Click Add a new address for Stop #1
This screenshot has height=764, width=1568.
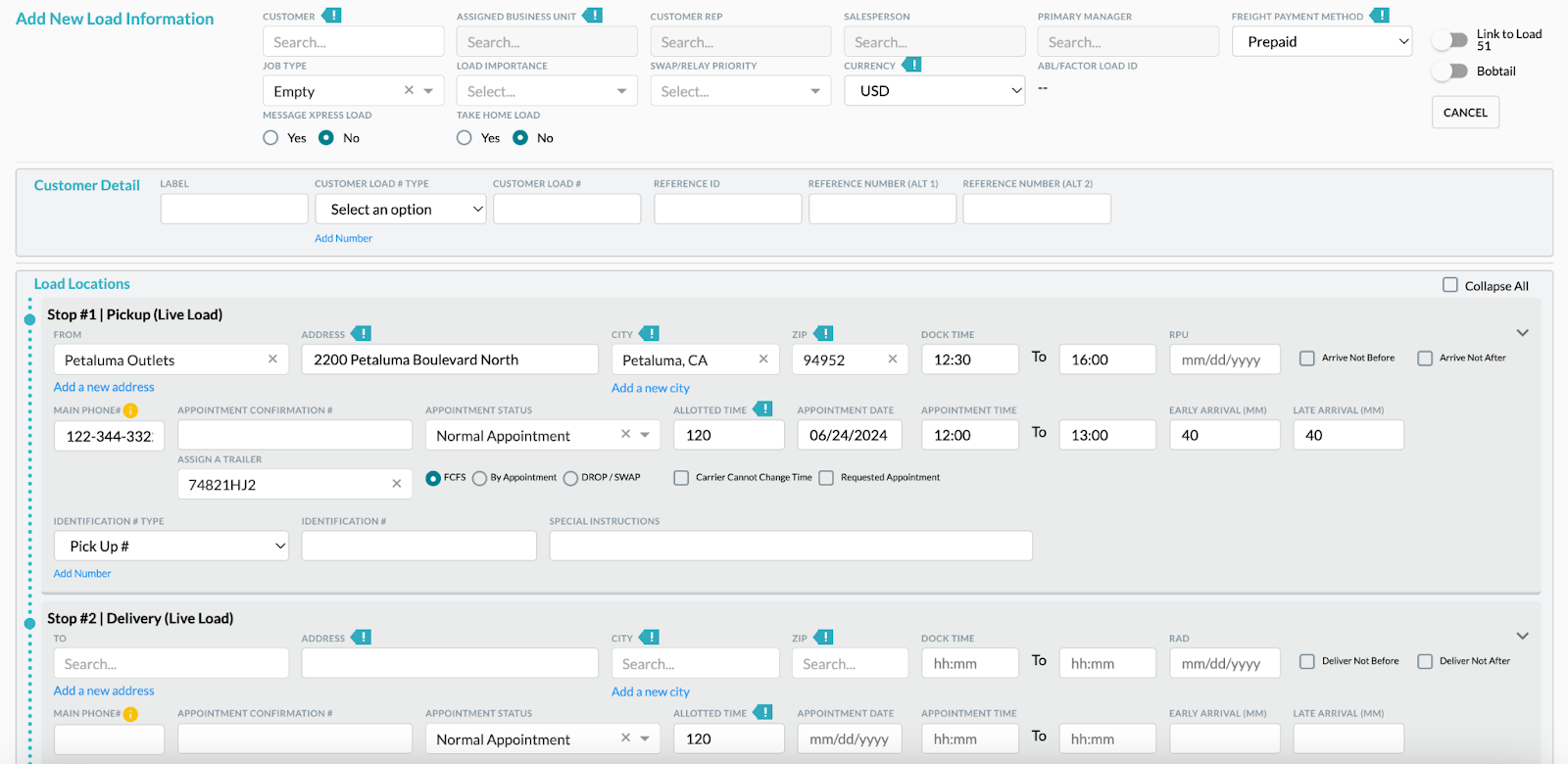(x=104, y=387)
